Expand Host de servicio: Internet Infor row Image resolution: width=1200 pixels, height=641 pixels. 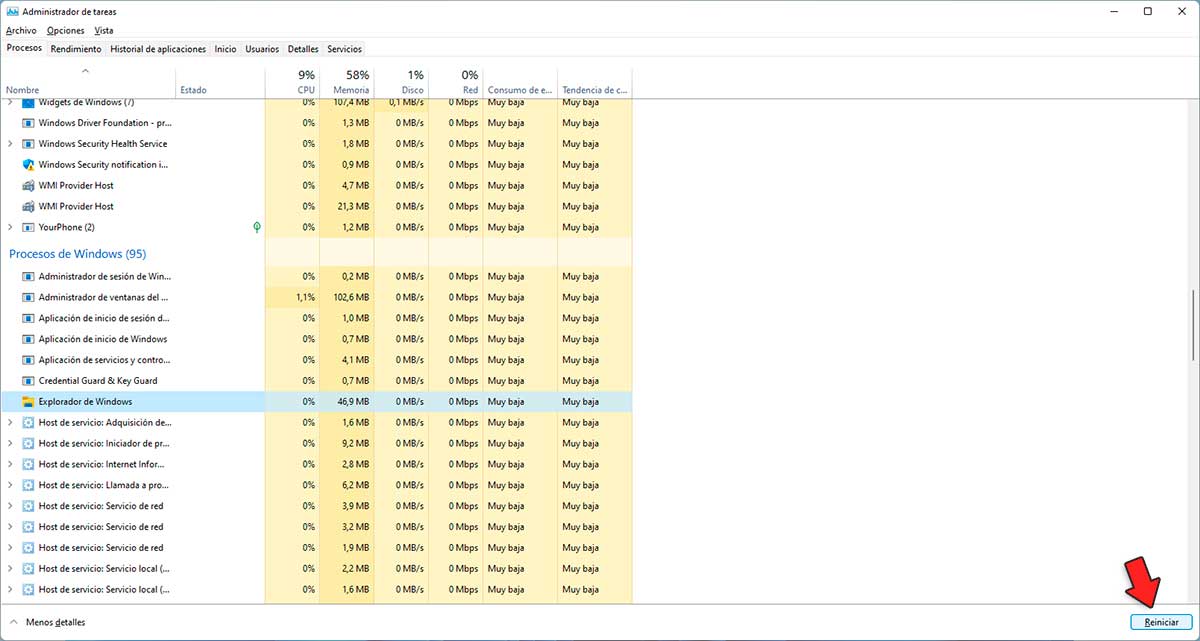tap(10, 464)
